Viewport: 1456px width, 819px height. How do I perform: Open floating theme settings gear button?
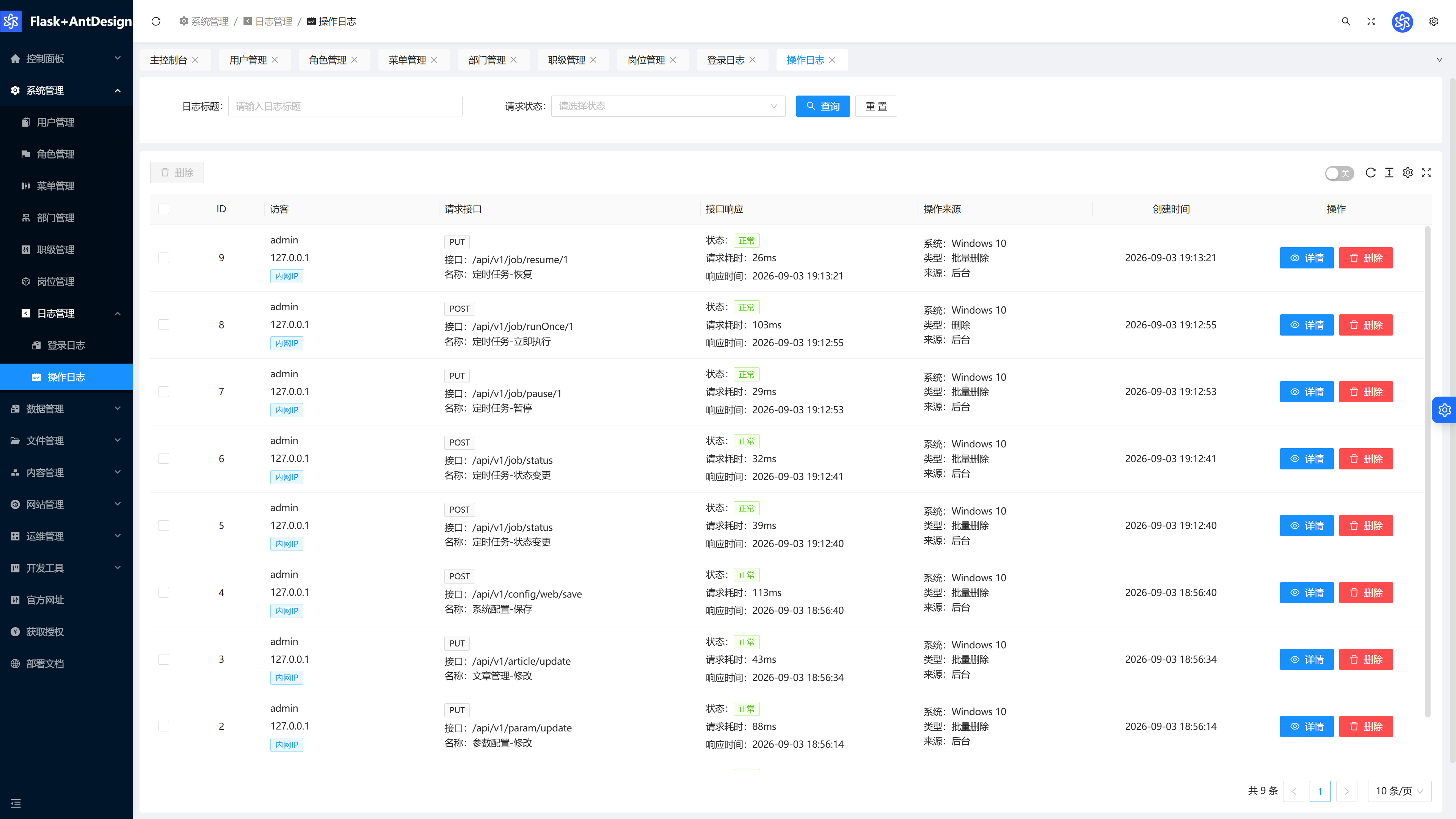pos(1445,410)
